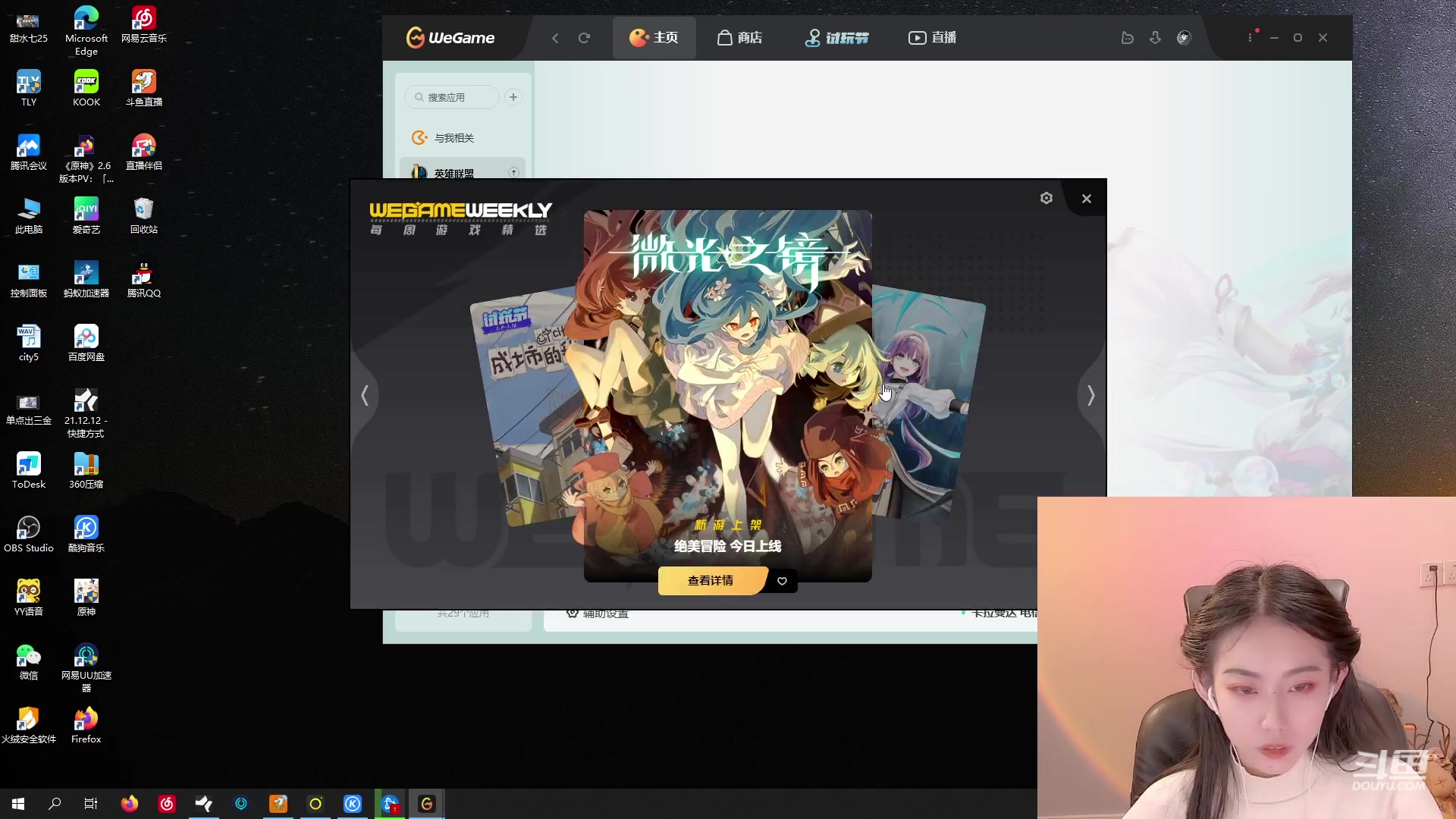Image resolution: width=1456 pixels, height=819 pixels.
Task: Select the Microsoft Edge desktop icon
Action: pos(86,30)
